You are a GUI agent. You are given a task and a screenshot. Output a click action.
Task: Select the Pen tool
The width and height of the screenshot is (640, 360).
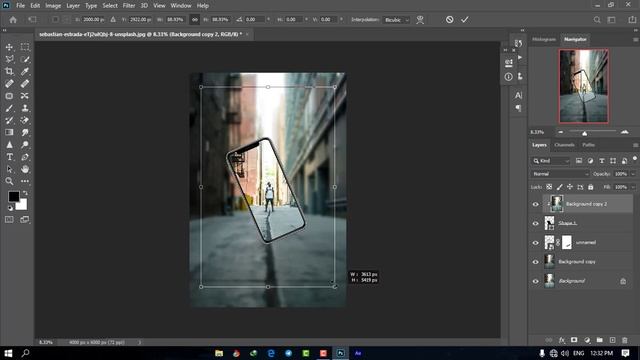point(25,157)
